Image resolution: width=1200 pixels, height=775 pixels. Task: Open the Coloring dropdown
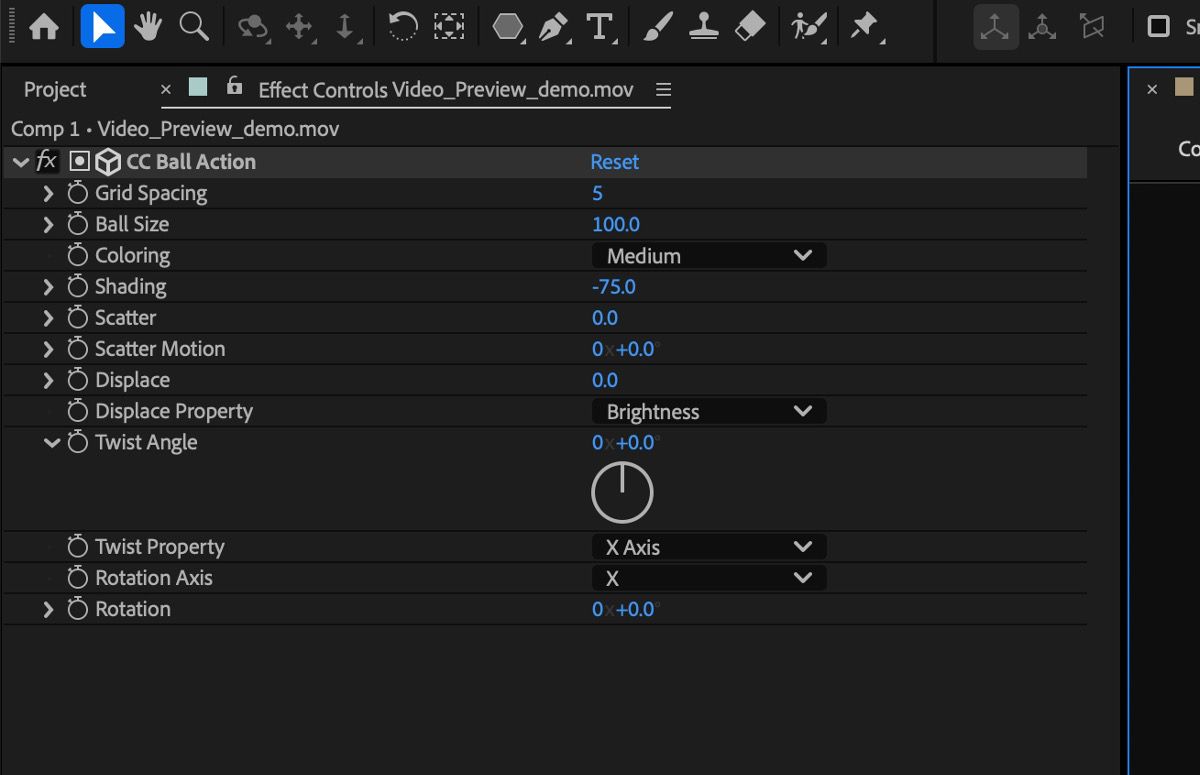click(708, 255)
